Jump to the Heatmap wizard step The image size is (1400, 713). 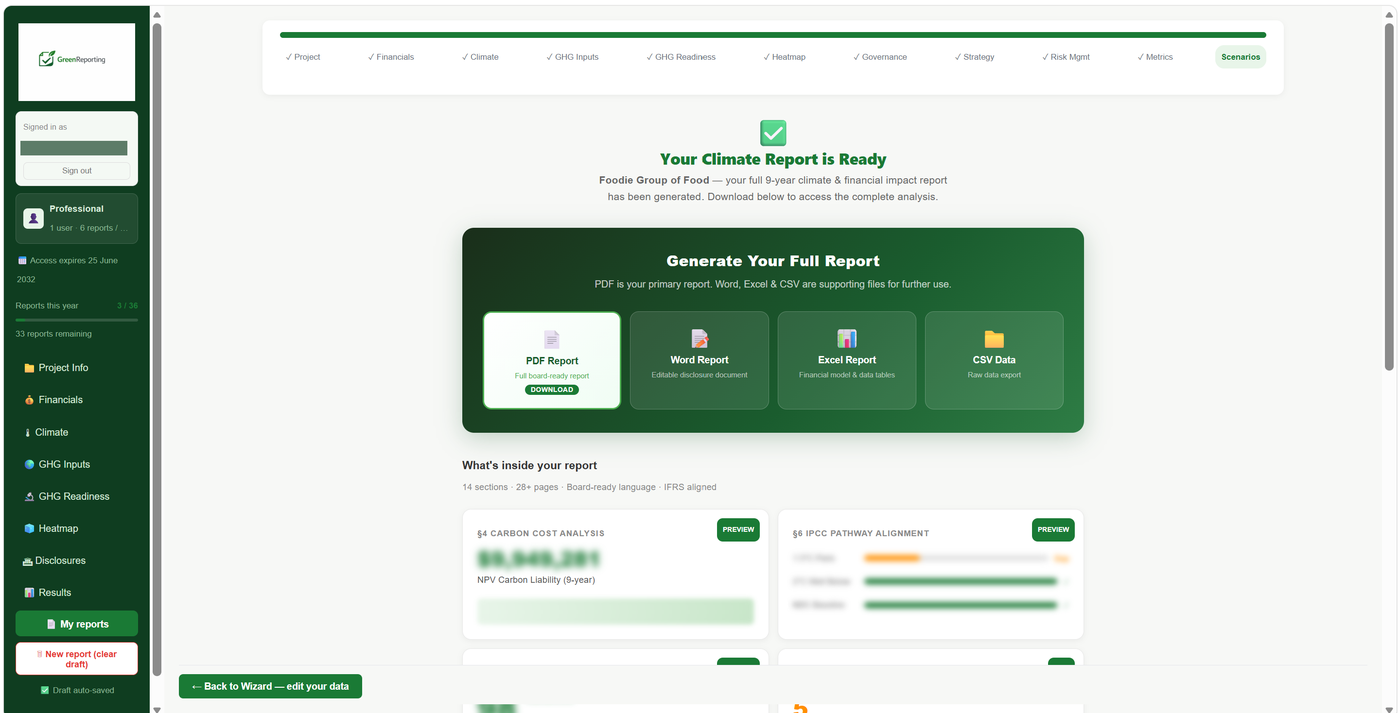[784, 57]
